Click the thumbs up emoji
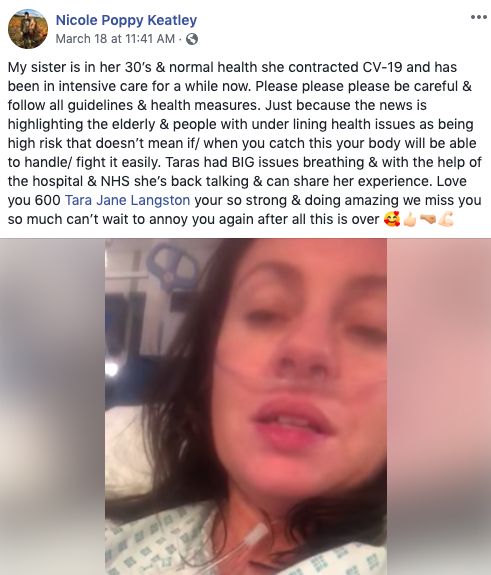The height and width of the screenshot is (575, 491). (410, 219)
